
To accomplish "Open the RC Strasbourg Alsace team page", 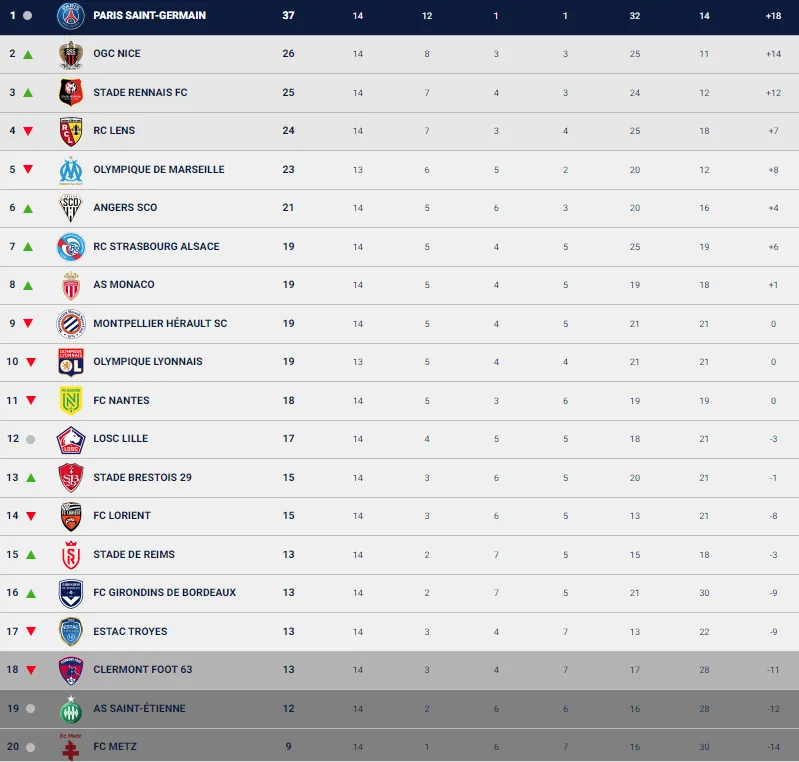I will [156, 247].
